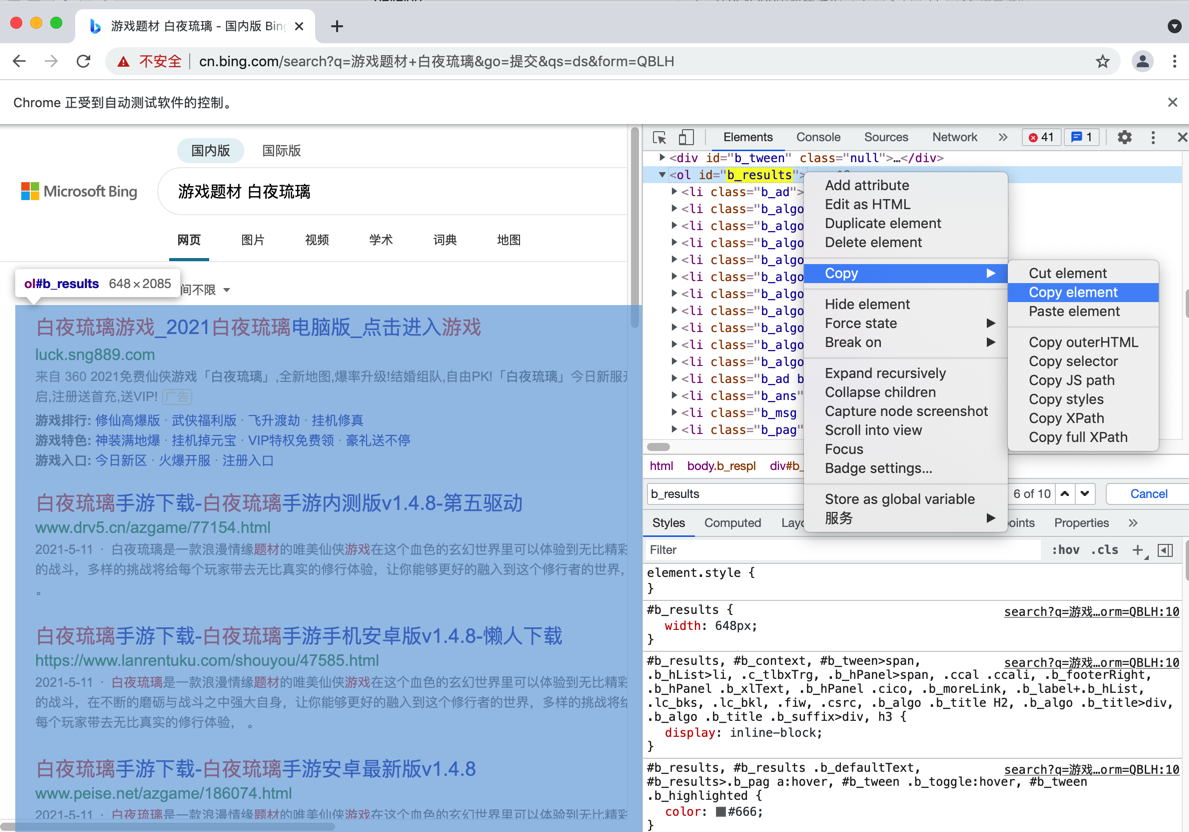Viewport: 1189px width, 832px height.
Task: Switch to the Console tab
Action: (818, 137)
